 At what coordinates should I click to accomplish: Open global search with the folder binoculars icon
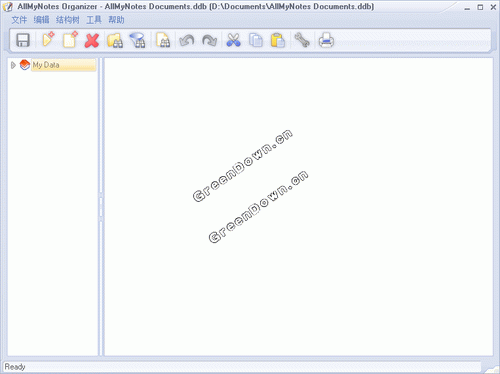[x=115, y=40]
